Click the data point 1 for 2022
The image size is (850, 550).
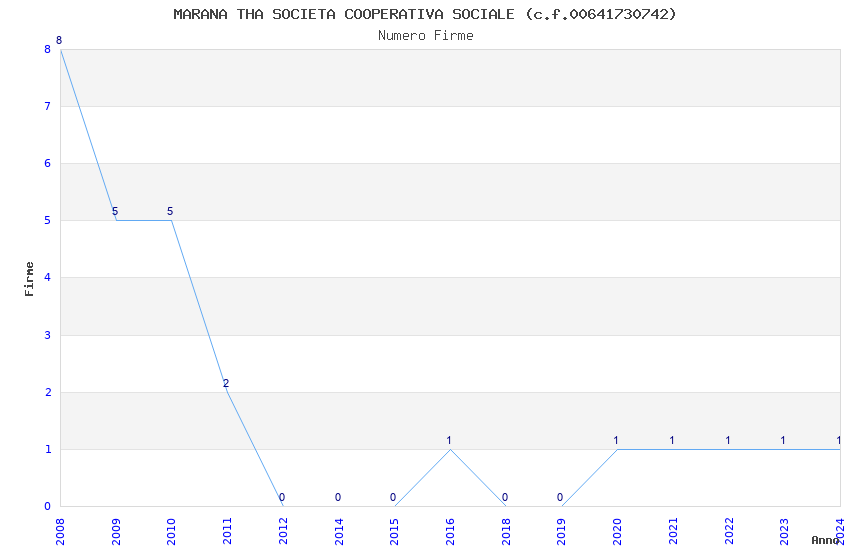tap(727, 441)
